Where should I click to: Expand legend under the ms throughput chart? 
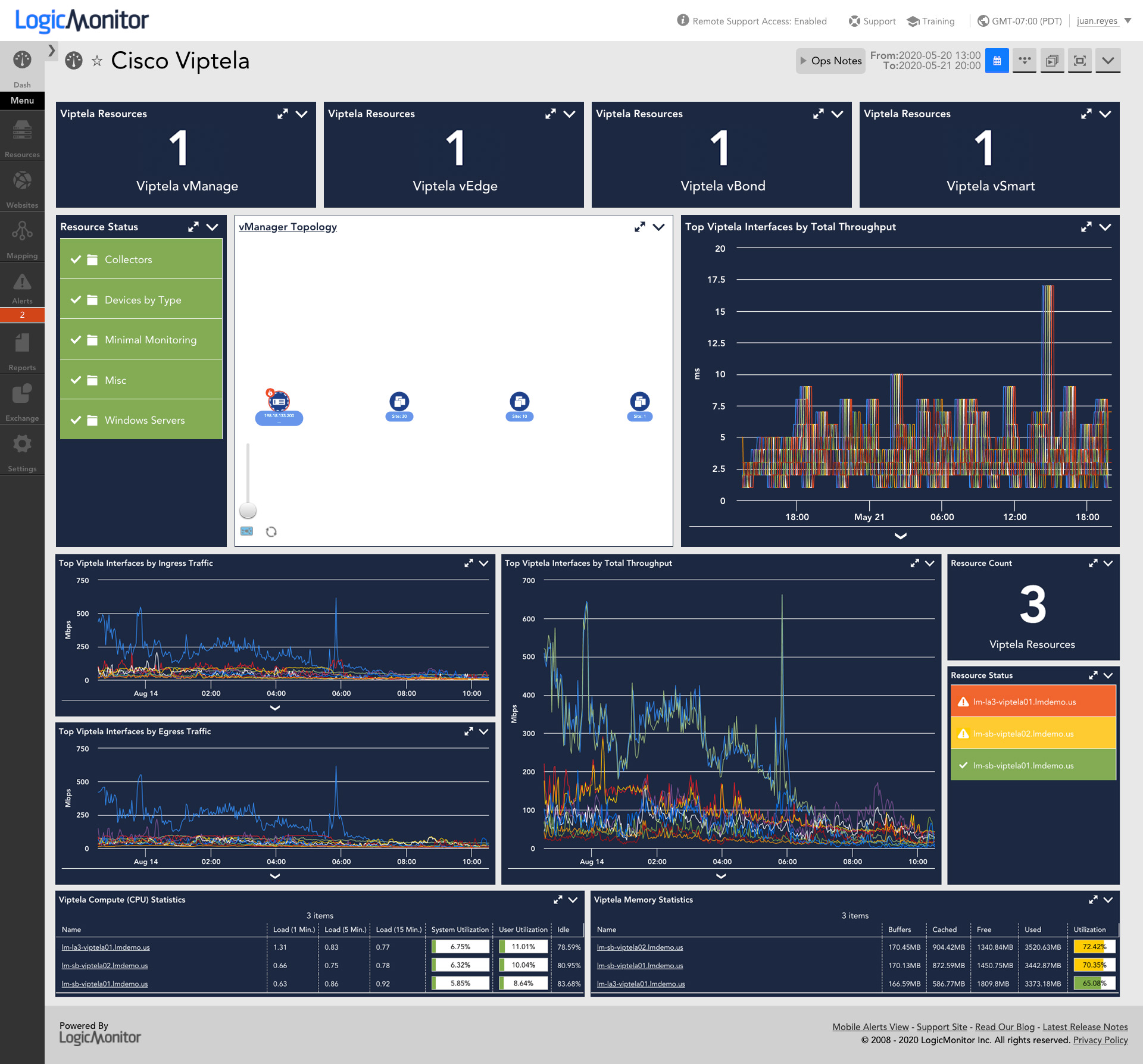click(x=901, y=536)
